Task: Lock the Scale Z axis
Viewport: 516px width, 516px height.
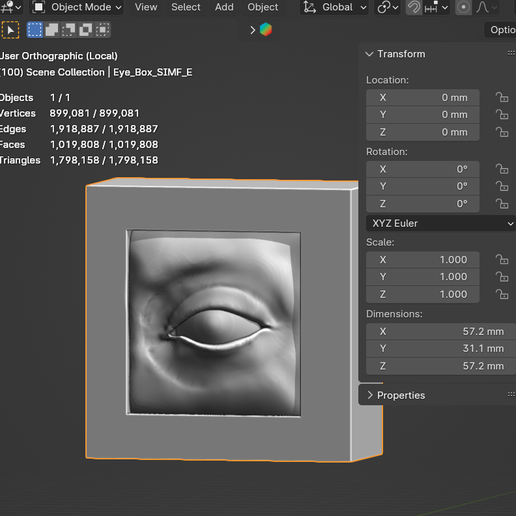Action: coord(502,294)
